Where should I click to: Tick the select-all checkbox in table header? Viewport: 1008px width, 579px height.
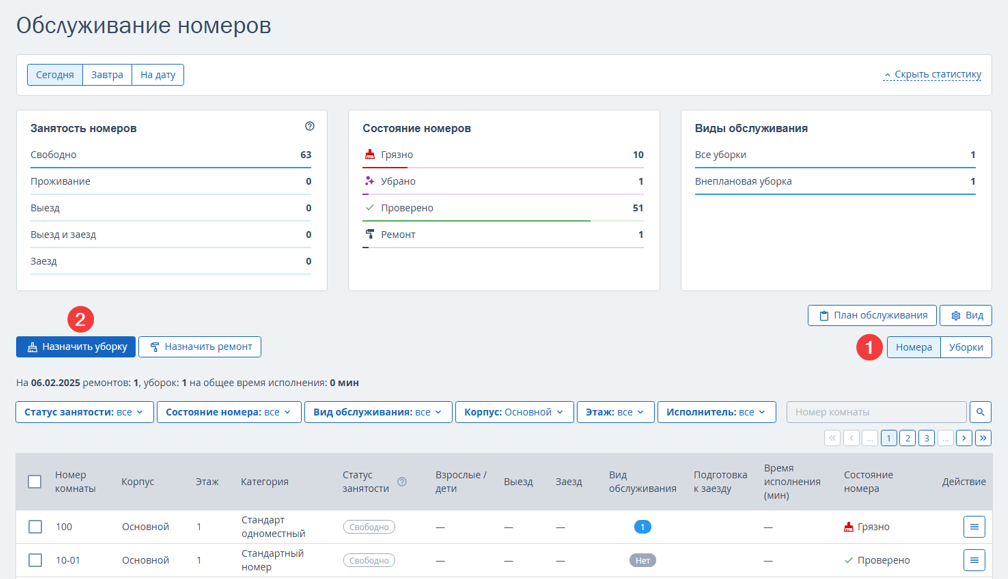(x=35, y=482)
